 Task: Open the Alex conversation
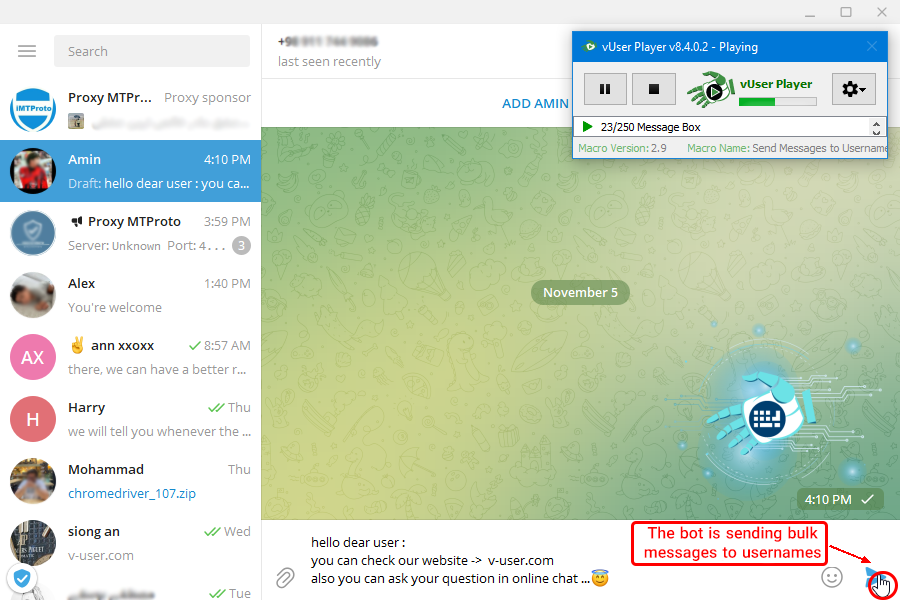tap(130, 295)
